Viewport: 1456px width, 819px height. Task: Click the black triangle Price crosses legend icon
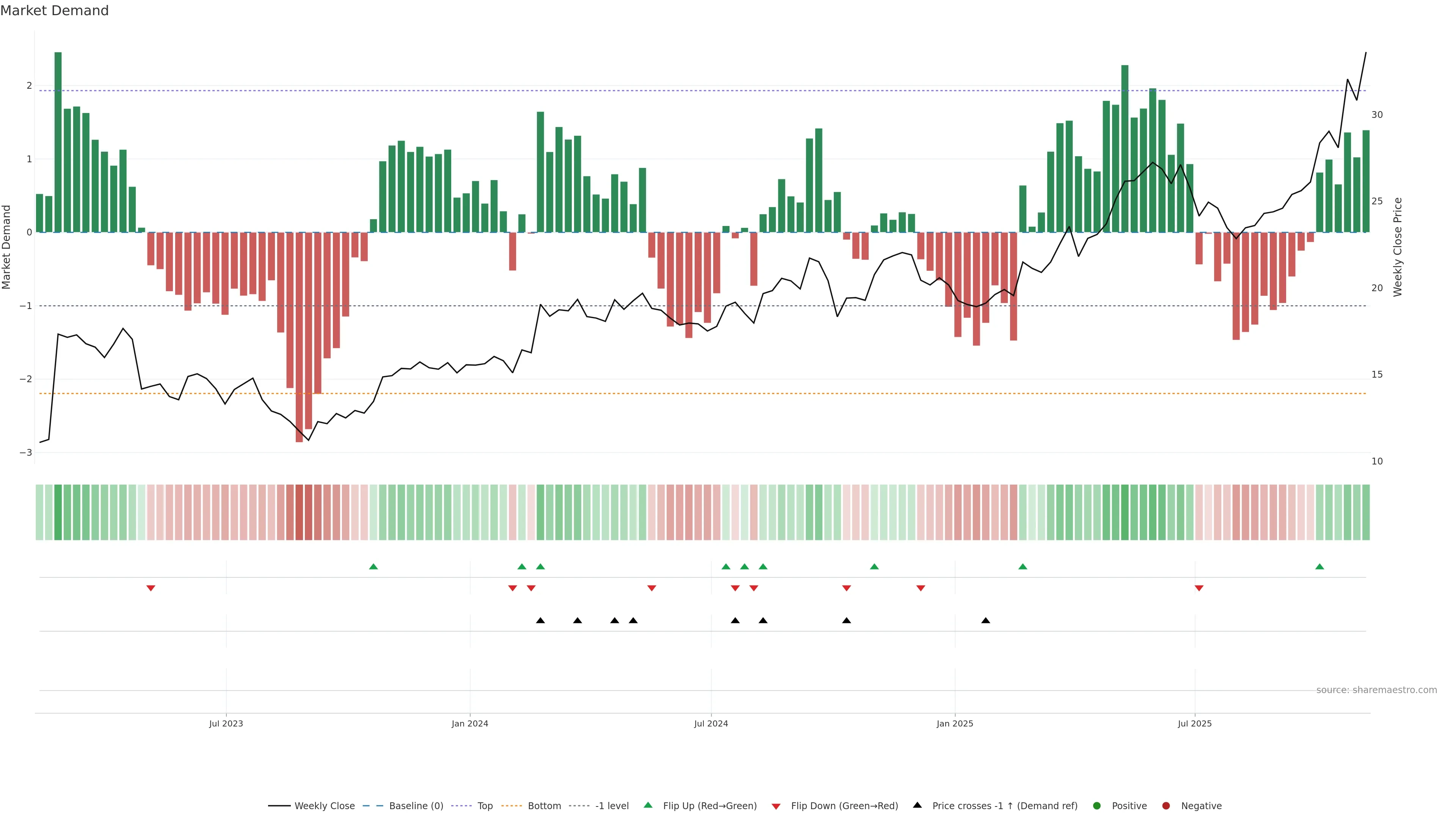click(917, 805)
